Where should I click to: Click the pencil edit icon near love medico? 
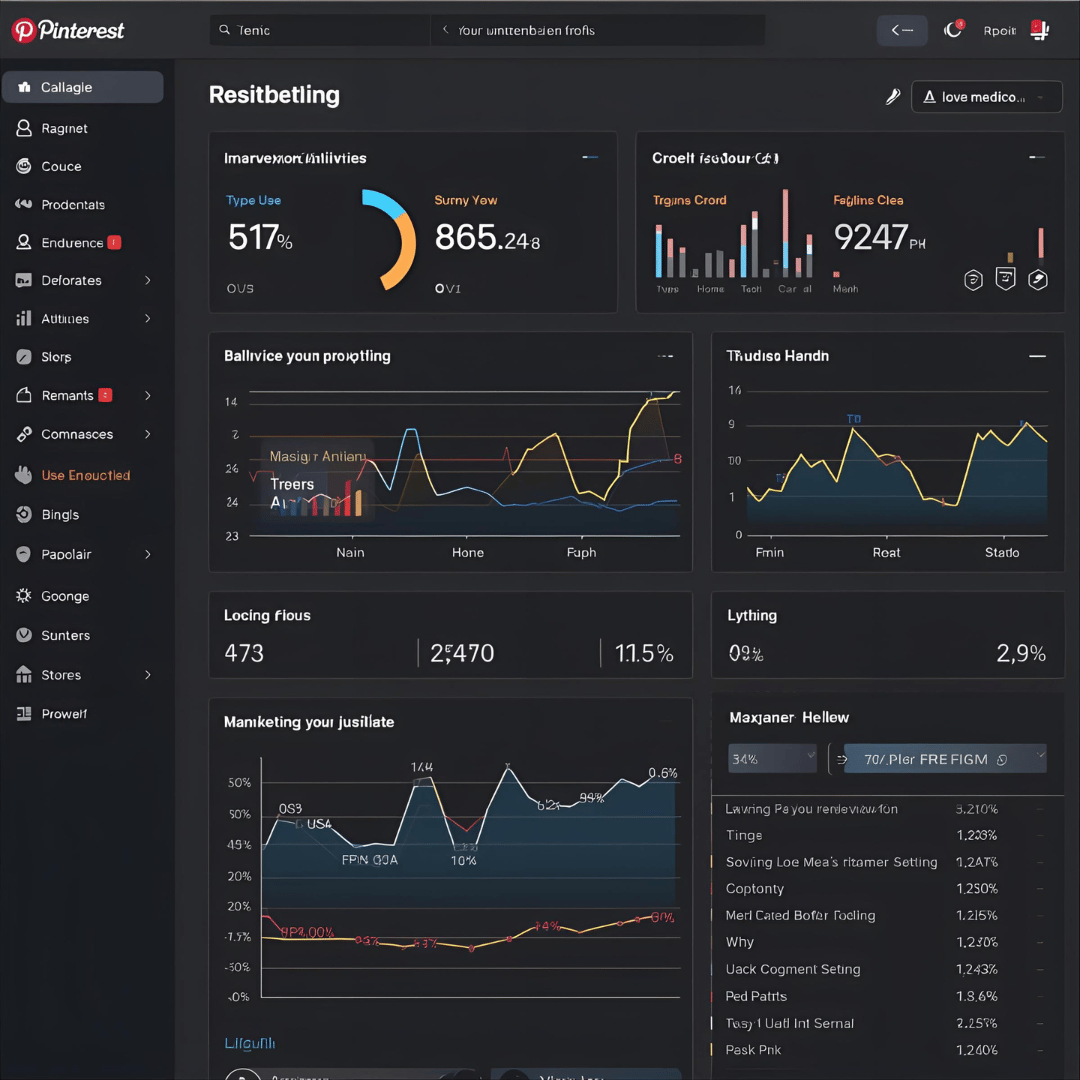[x=892, y=96]
